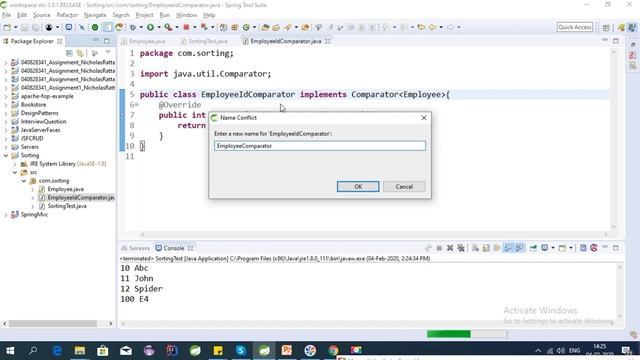The height and width of the screenshot is (360, 640).
Task: Switch to the Servers view tab
Action: [136, 248]
